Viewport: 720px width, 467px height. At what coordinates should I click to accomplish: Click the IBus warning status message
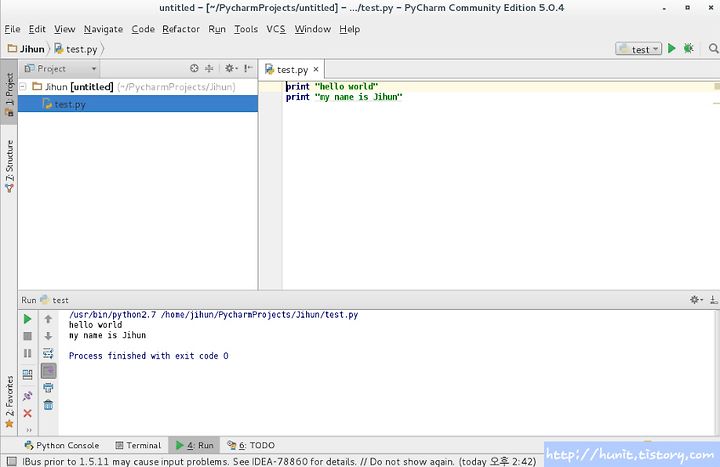[279, 461]
